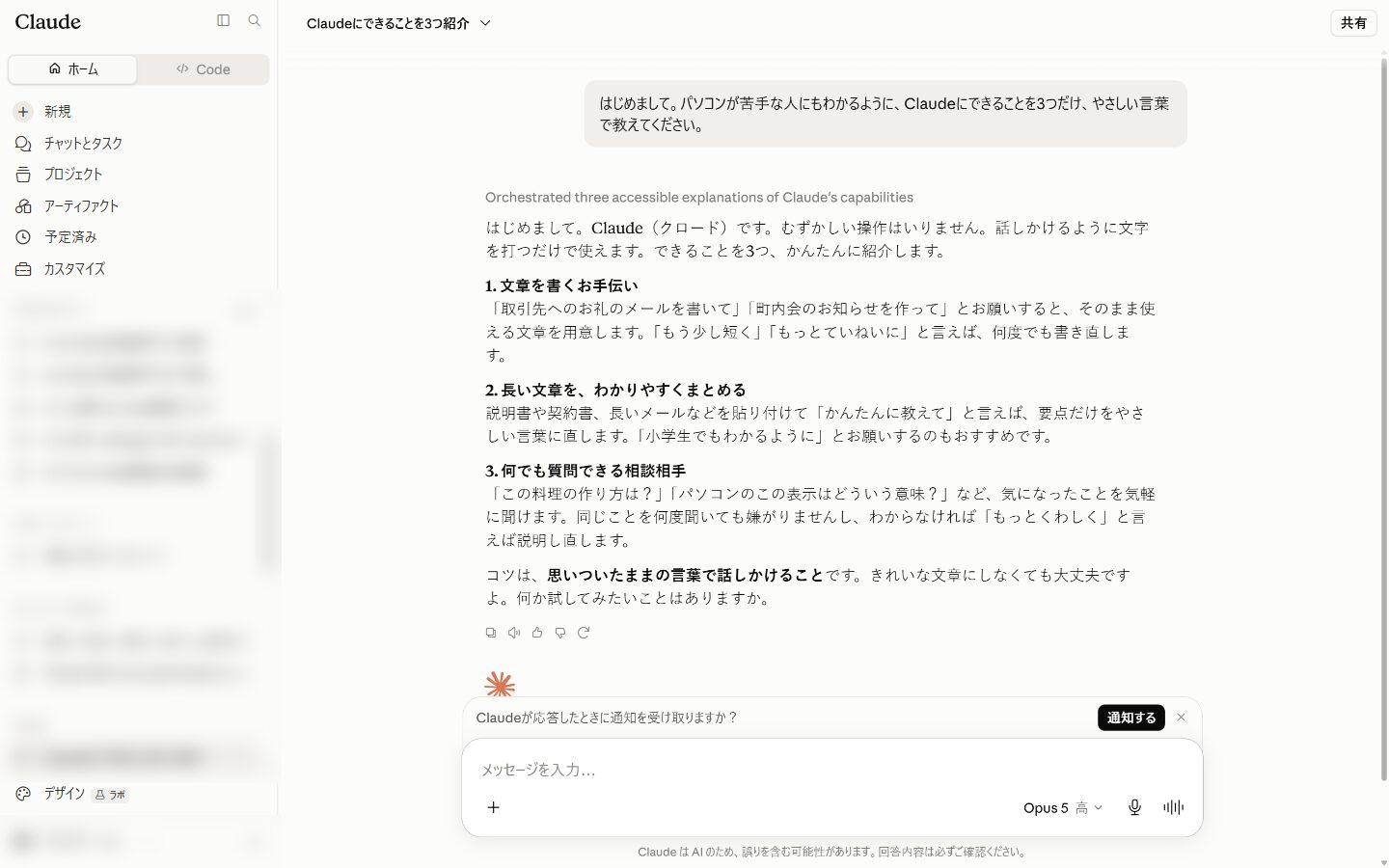Screen dimensions: 1389x868
Task: Open プロジェクト in the sidebar
Action: (139, 175)
